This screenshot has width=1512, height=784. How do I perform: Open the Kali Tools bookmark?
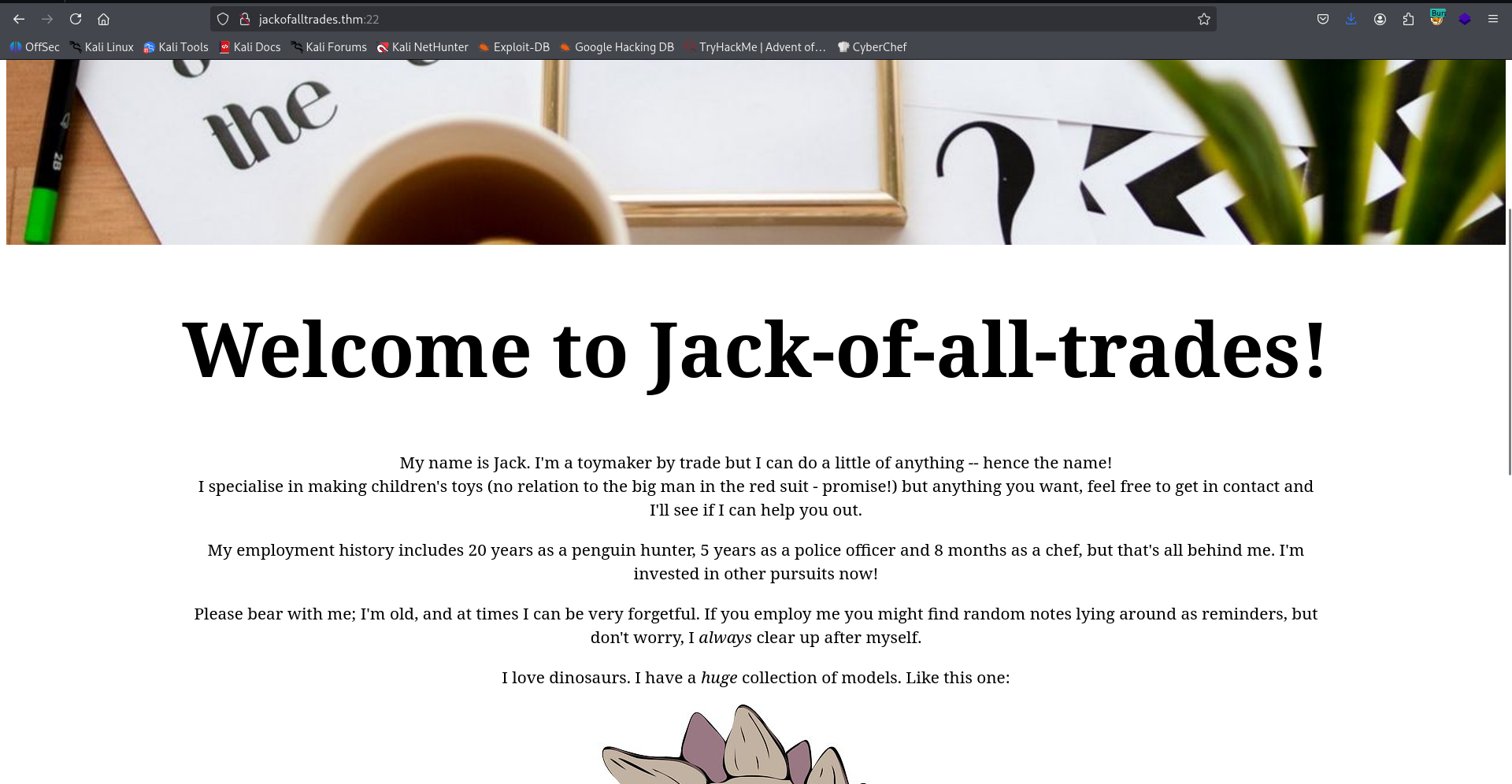click(x=176, y=47)
